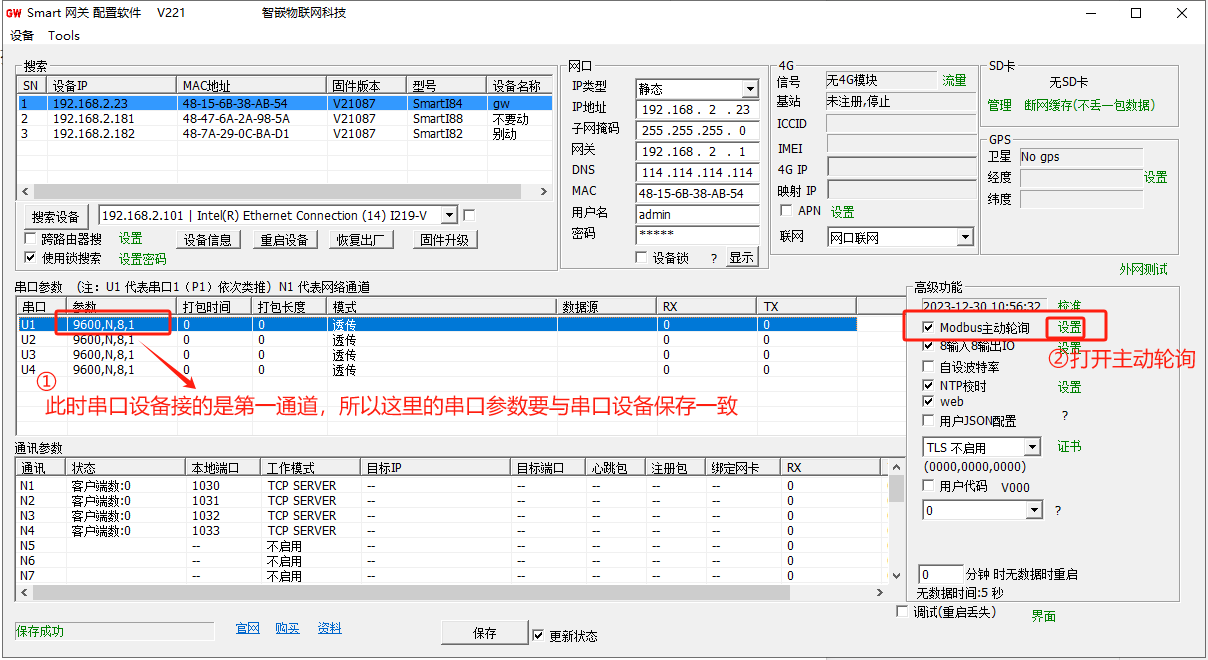Click the 保存 save button
This screenshot has height=660, width=1208.
[484, 632]
